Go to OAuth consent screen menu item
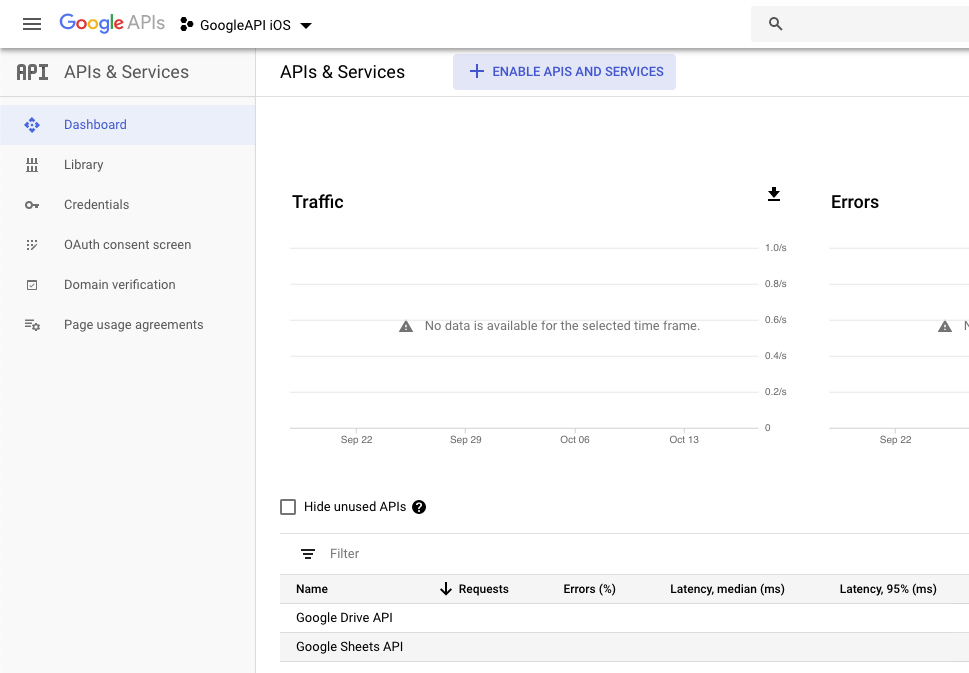Image resolution: width=969 pixels, height=673 pixels. tap(127, 245)
